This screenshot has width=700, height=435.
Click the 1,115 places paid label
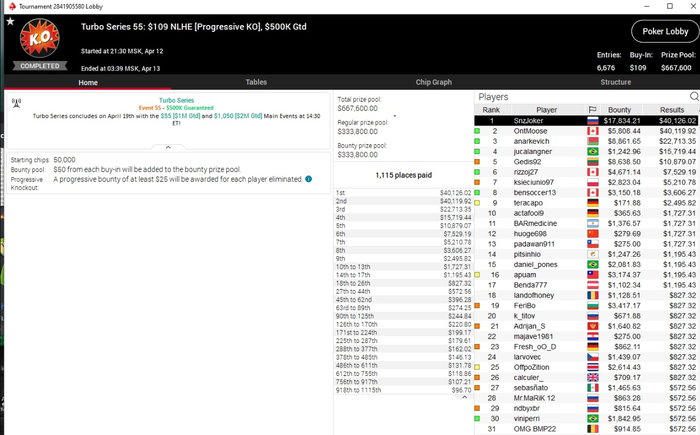[x=404, y=175]
